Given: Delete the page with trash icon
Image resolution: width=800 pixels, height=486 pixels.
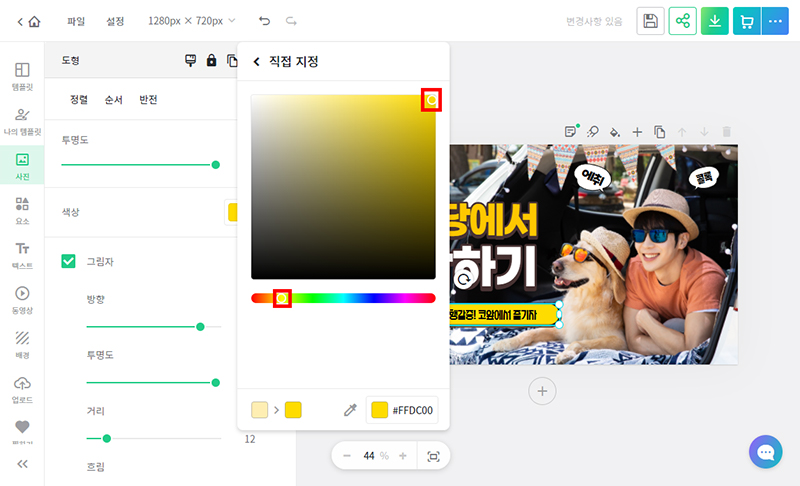Looking at the screenshot, I should click(x=727, y=132).
